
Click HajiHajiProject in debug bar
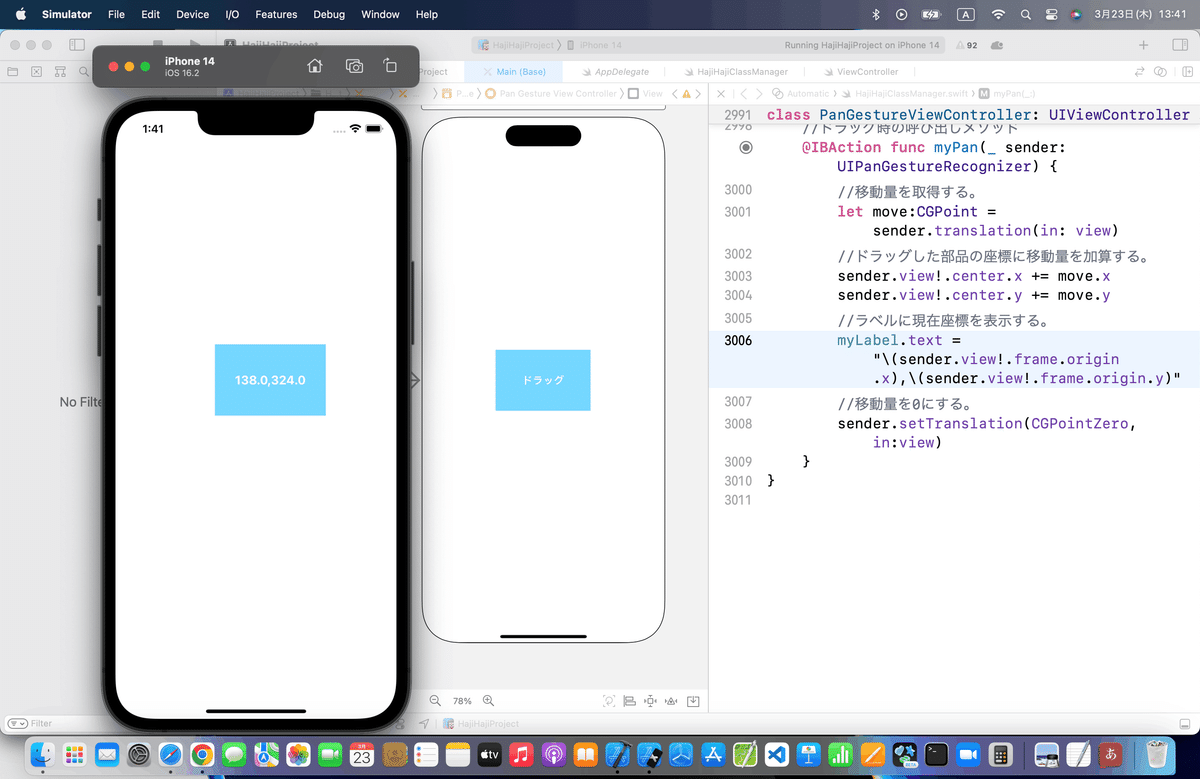(x=482, y=723)
